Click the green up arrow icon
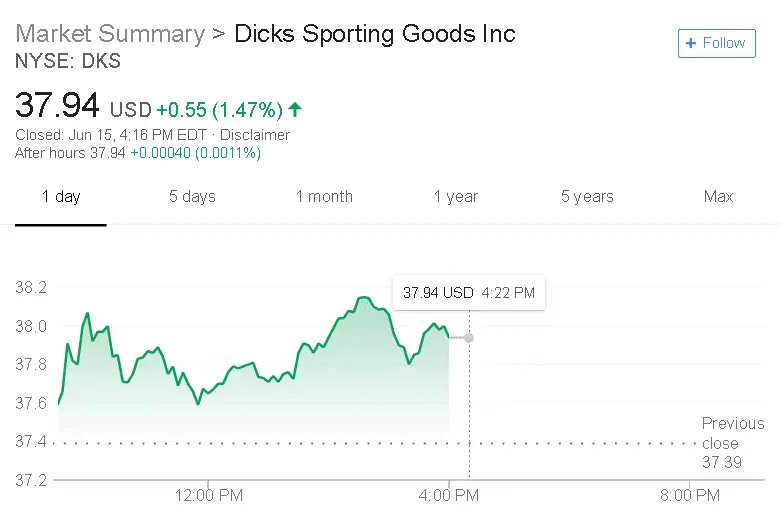The width and height of the screenshot is (782, 515). pyautogui.click(x=295, y=109)
